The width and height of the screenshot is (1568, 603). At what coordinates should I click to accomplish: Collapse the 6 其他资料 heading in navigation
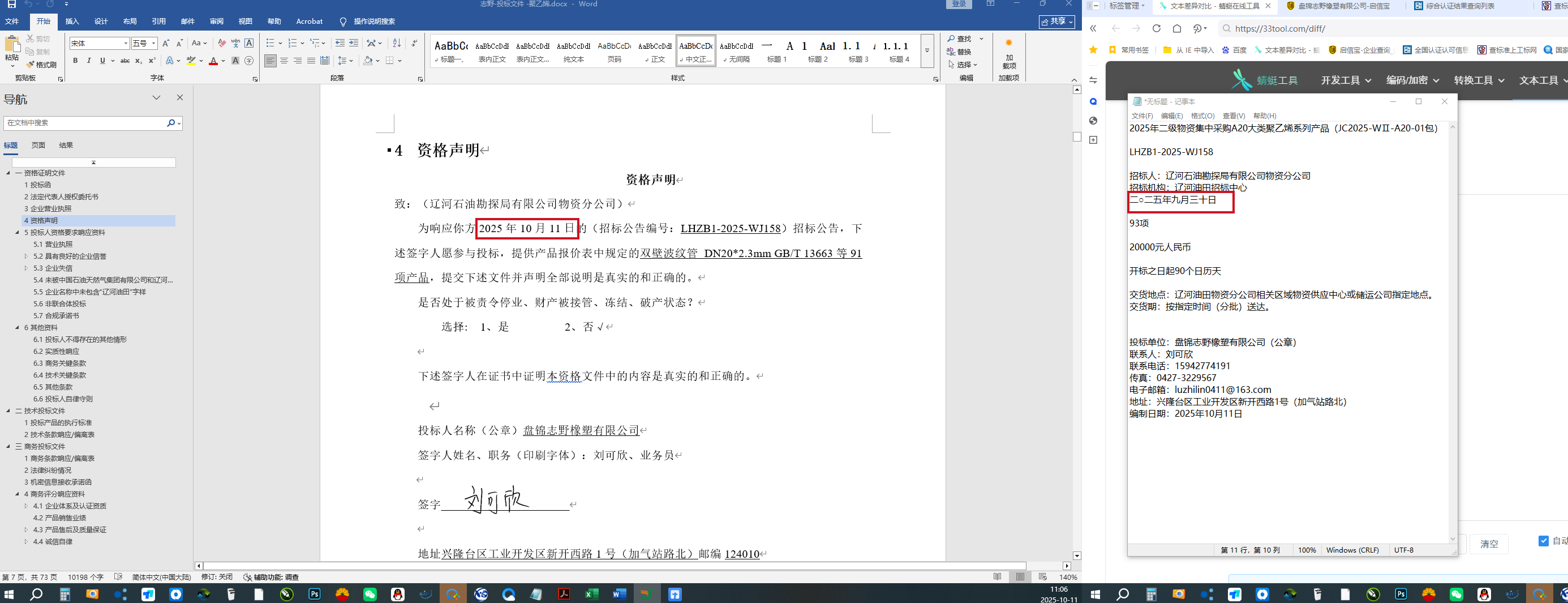click(18, 328)
